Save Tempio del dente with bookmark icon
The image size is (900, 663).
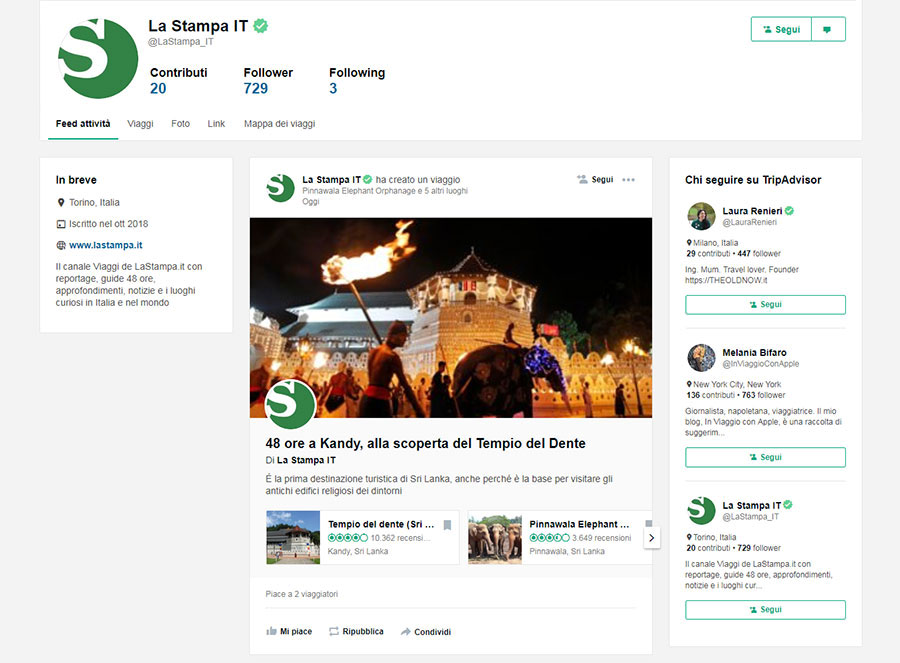(x=448, y=525)
